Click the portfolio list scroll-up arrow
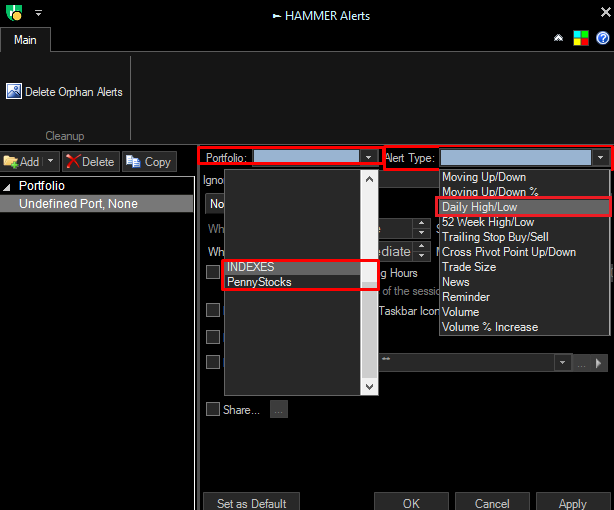The width and height of the screenshot is (614, 510). coord(369,179)
